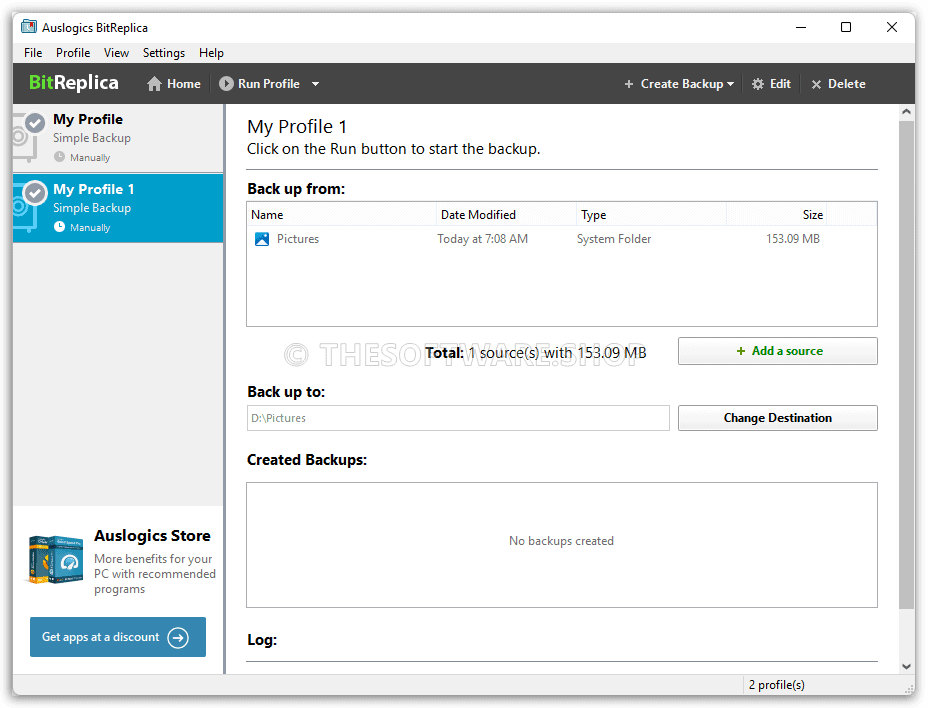Click the BitReplica app icon in title bar
Viewport: 928px width, 708px height.
coord(28,27)
